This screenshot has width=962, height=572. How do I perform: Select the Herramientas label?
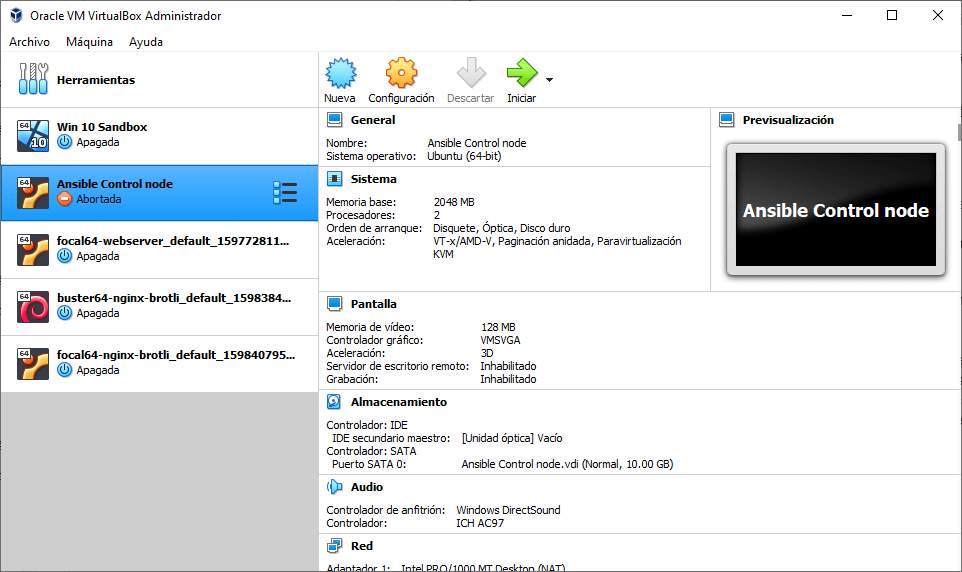(x=96, y=80)
